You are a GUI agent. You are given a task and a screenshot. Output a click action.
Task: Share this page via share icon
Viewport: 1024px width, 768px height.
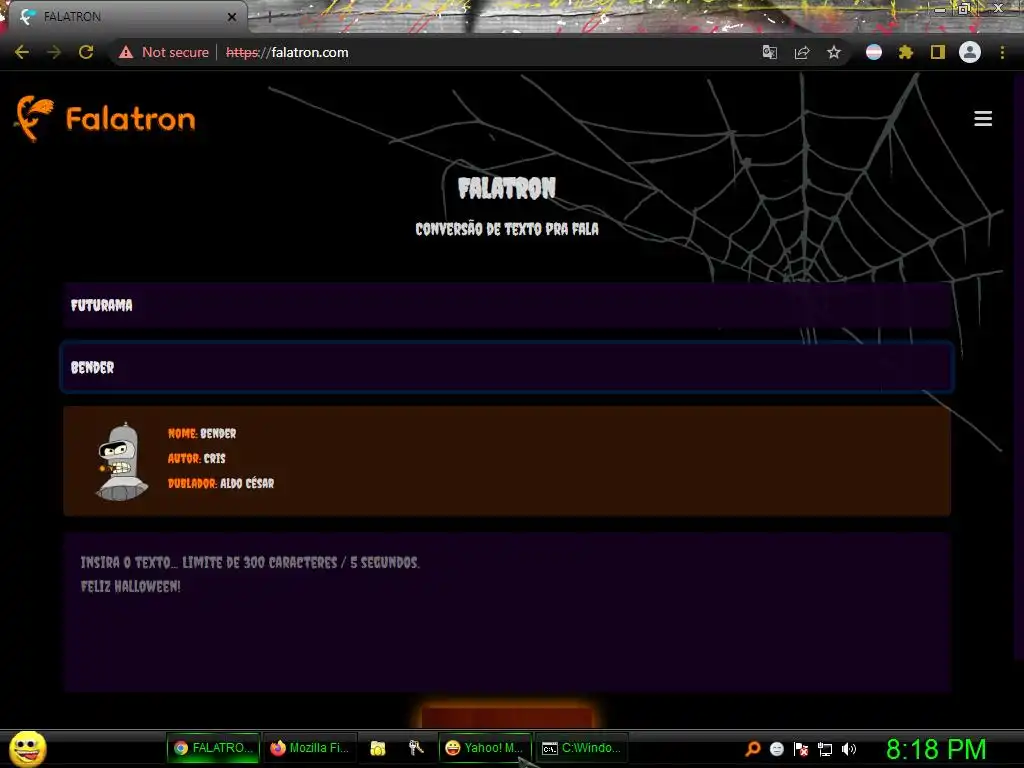(x=802, y=52)
